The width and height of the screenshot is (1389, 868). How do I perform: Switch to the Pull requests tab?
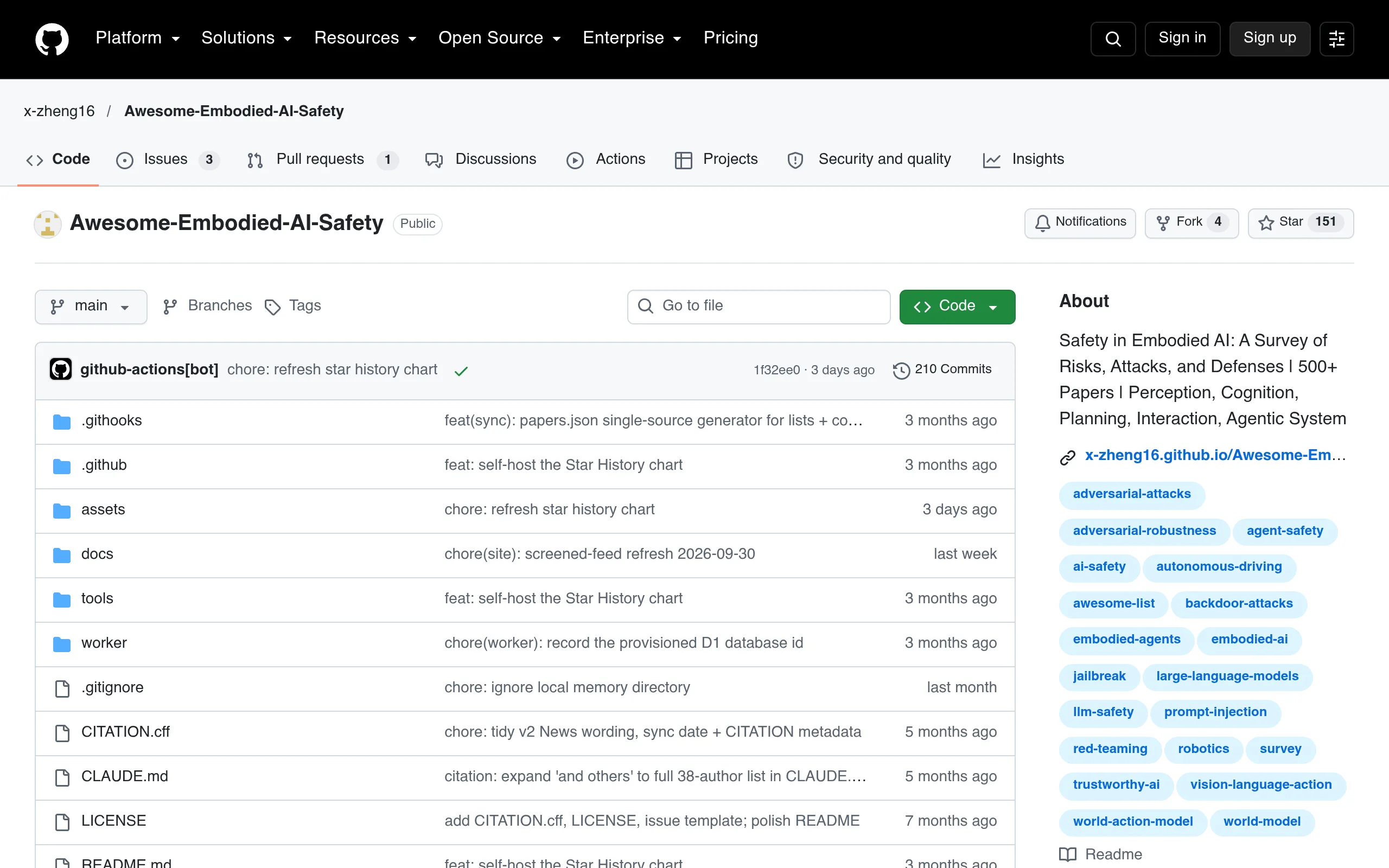click(x=323, y=159)
